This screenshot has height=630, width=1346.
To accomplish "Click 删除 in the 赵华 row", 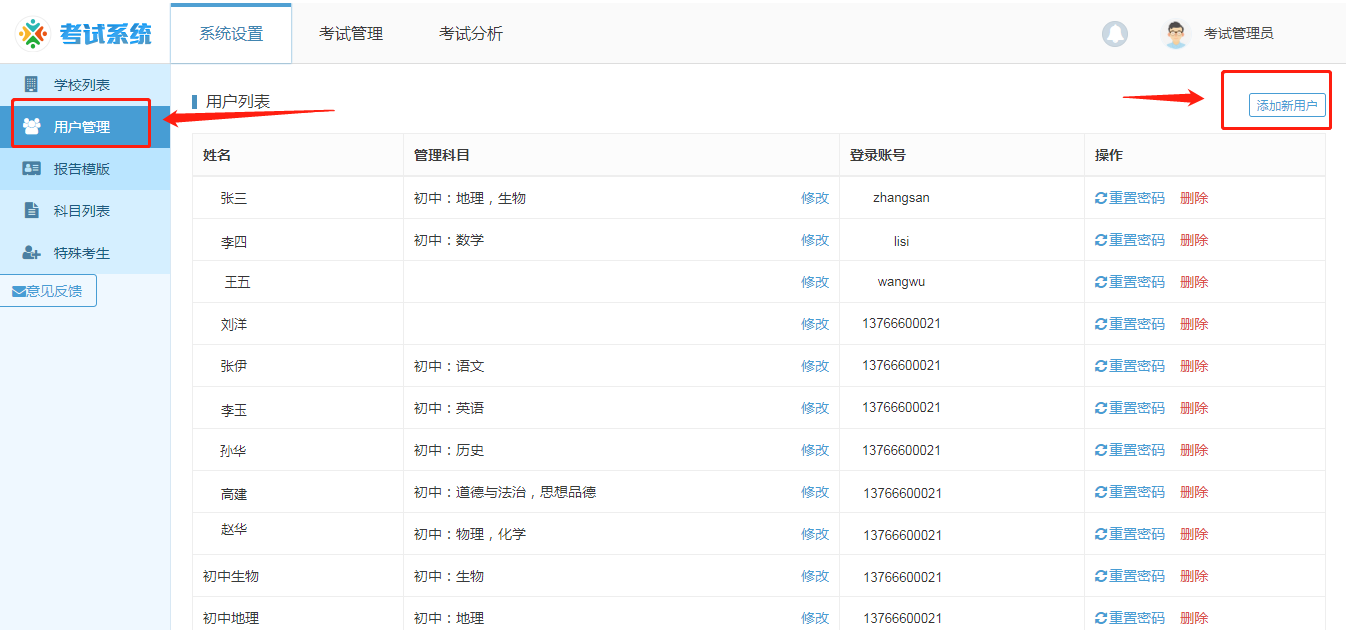I will click(1194, 533).
